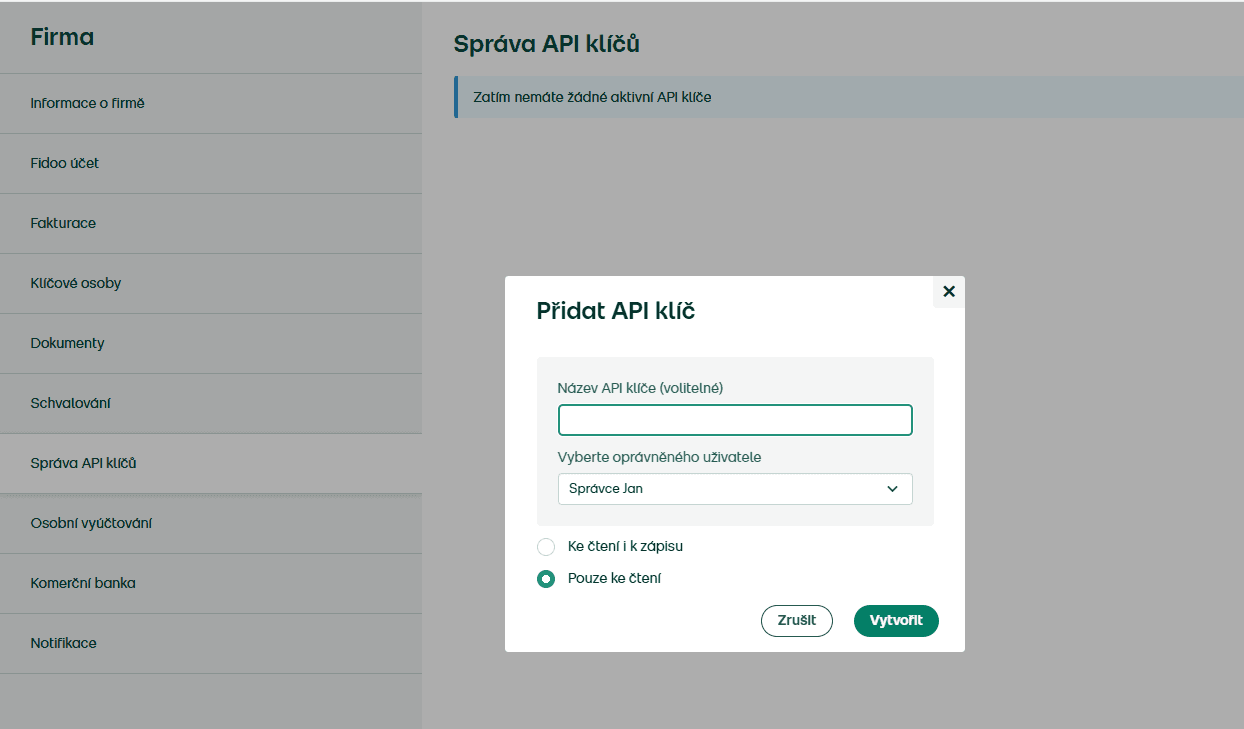Open the authorized user dropdown 'Správce Jan'
Screen dimensions: 1244x729
734,489
